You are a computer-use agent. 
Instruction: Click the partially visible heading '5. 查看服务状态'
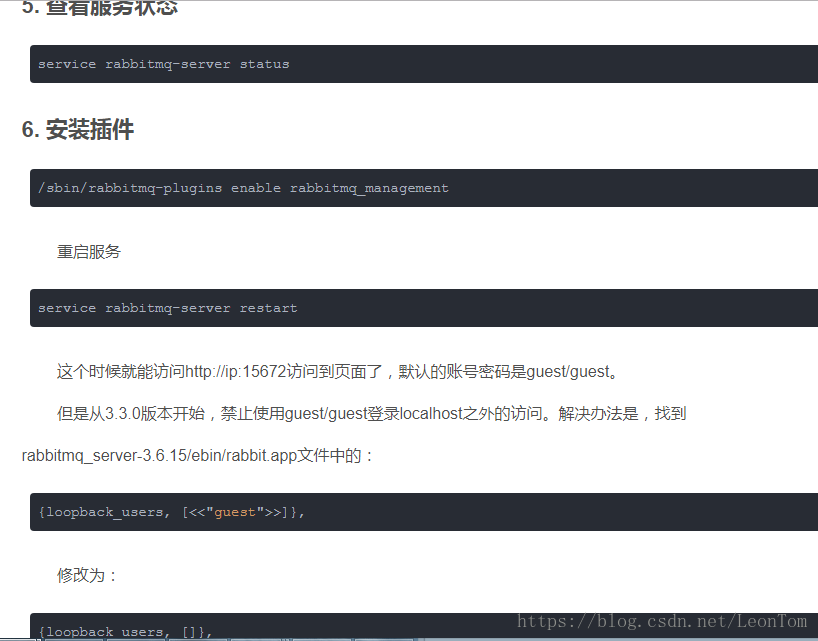point(100,8)
